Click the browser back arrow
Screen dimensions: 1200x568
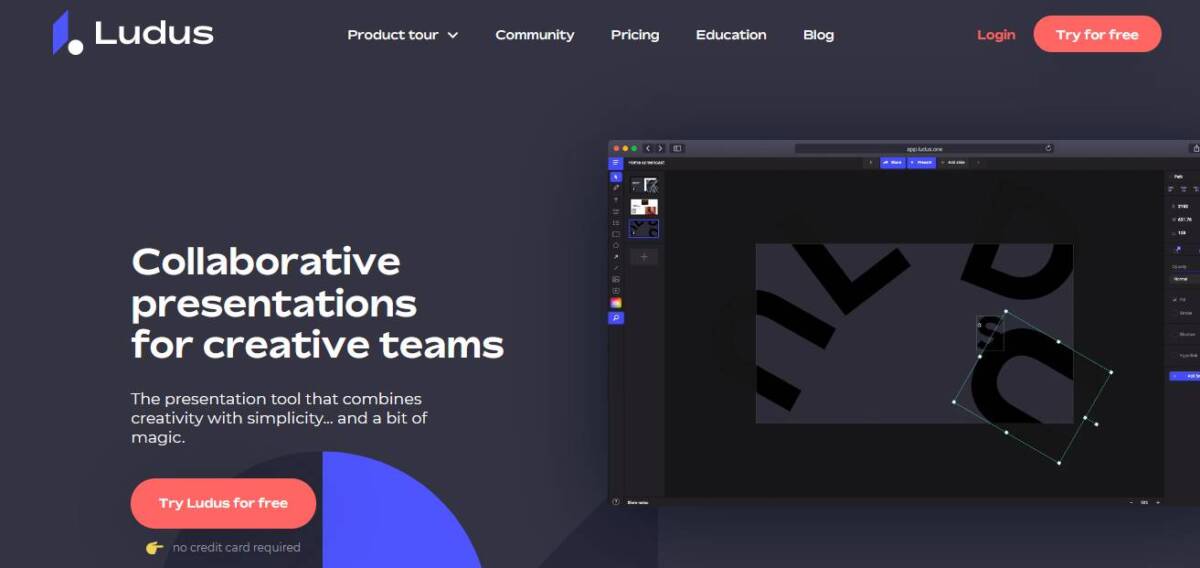click(648, 148)
